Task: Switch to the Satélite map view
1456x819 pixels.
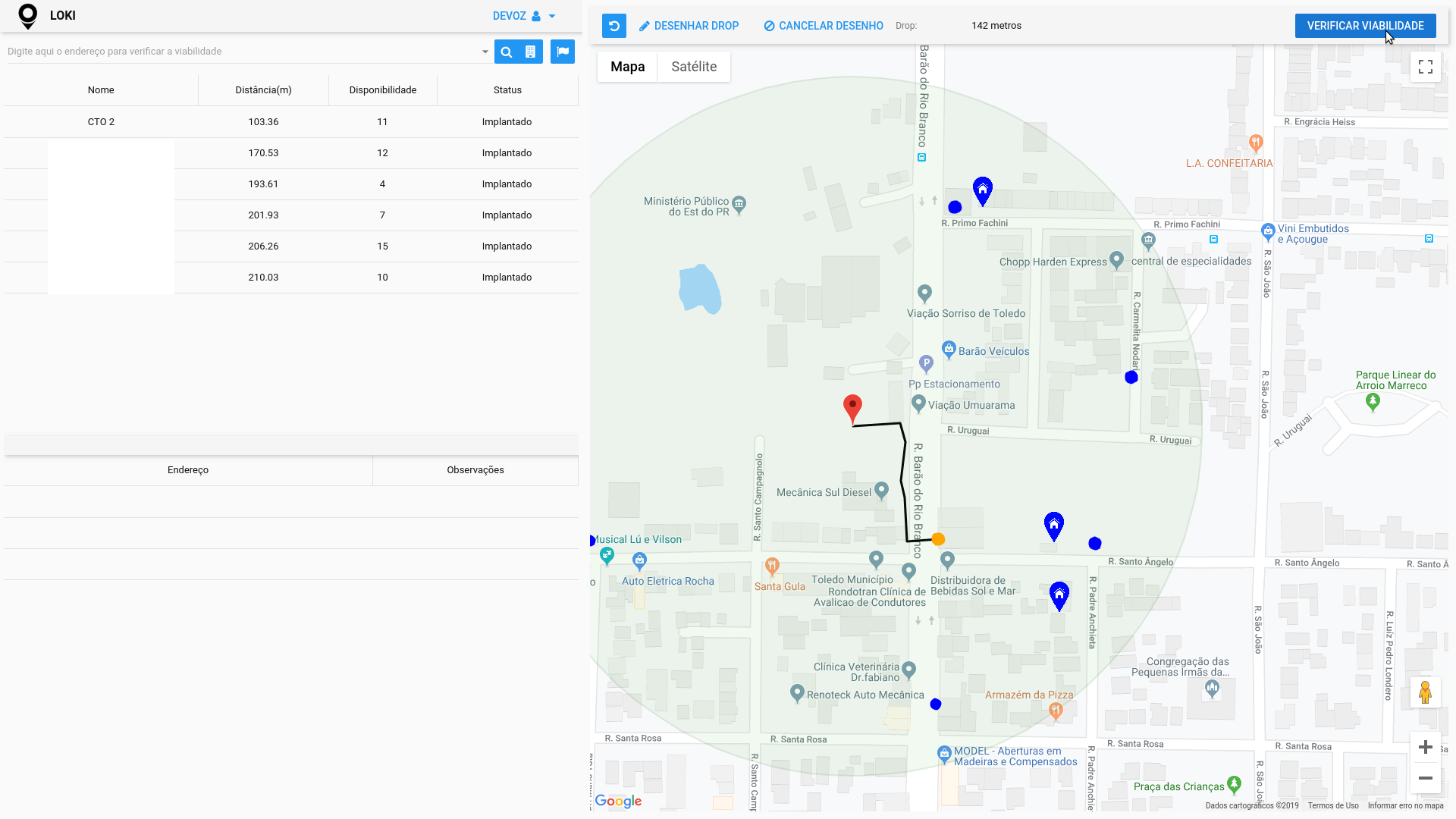Action: 693,67
